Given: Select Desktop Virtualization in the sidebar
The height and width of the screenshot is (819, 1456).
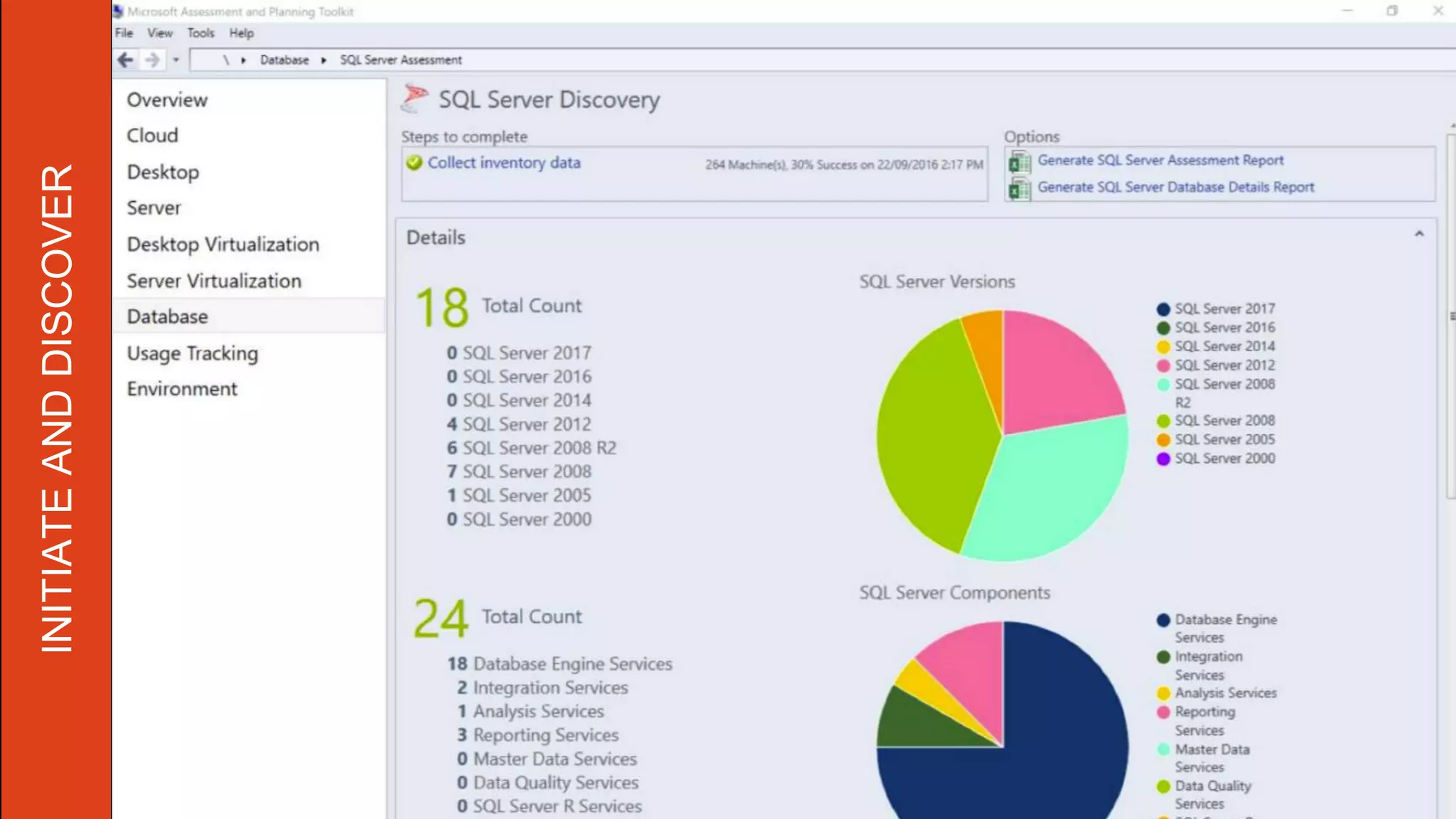Looking at the screenshot, I should click(x=223, y=244).
